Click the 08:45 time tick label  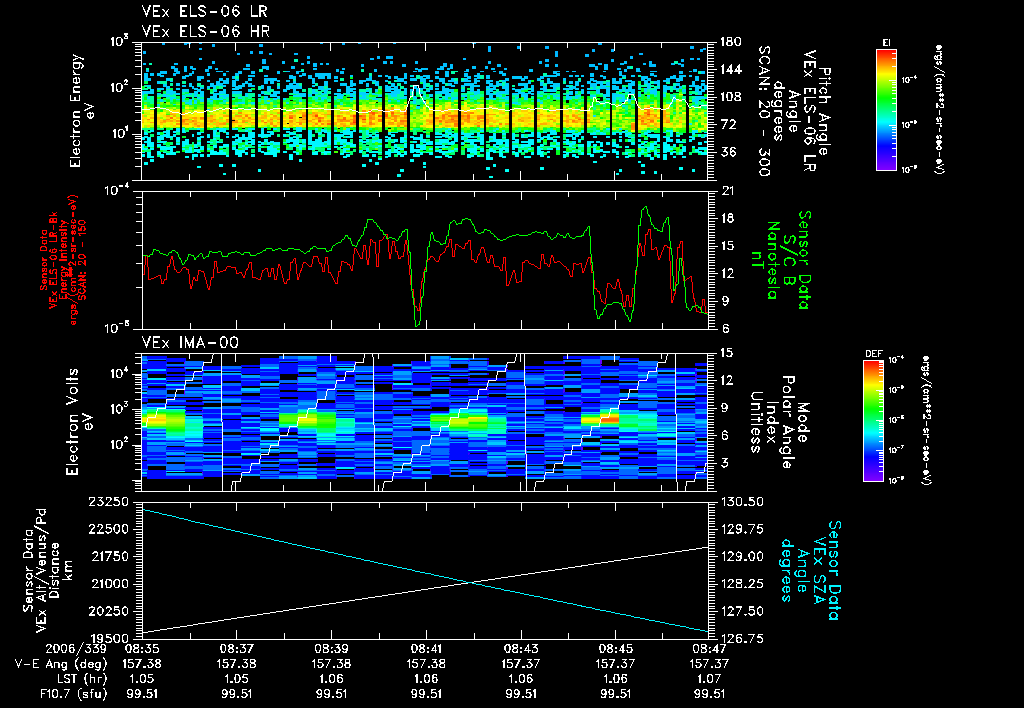[616, 649]
